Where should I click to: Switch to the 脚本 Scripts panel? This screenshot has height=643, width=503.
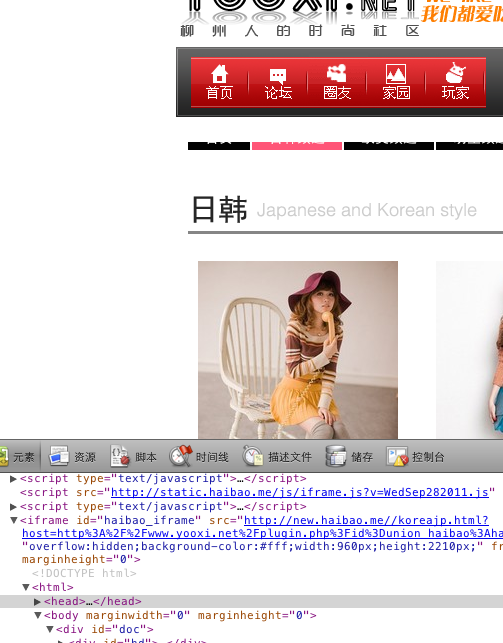[134, 456]
